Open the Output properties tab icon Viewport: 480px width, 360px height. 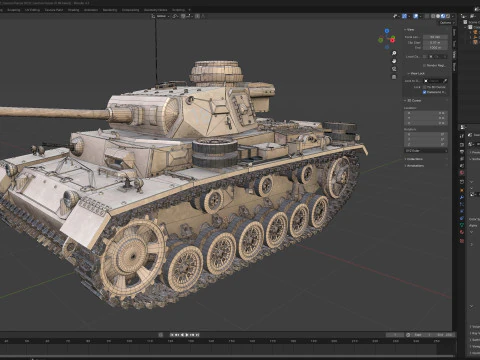pos(462,152)
